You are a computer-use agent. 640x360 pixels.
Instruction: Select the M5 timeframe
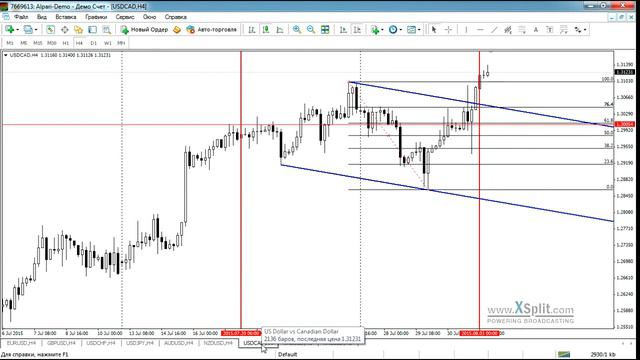pyautogui.click(x=24, y=43)
